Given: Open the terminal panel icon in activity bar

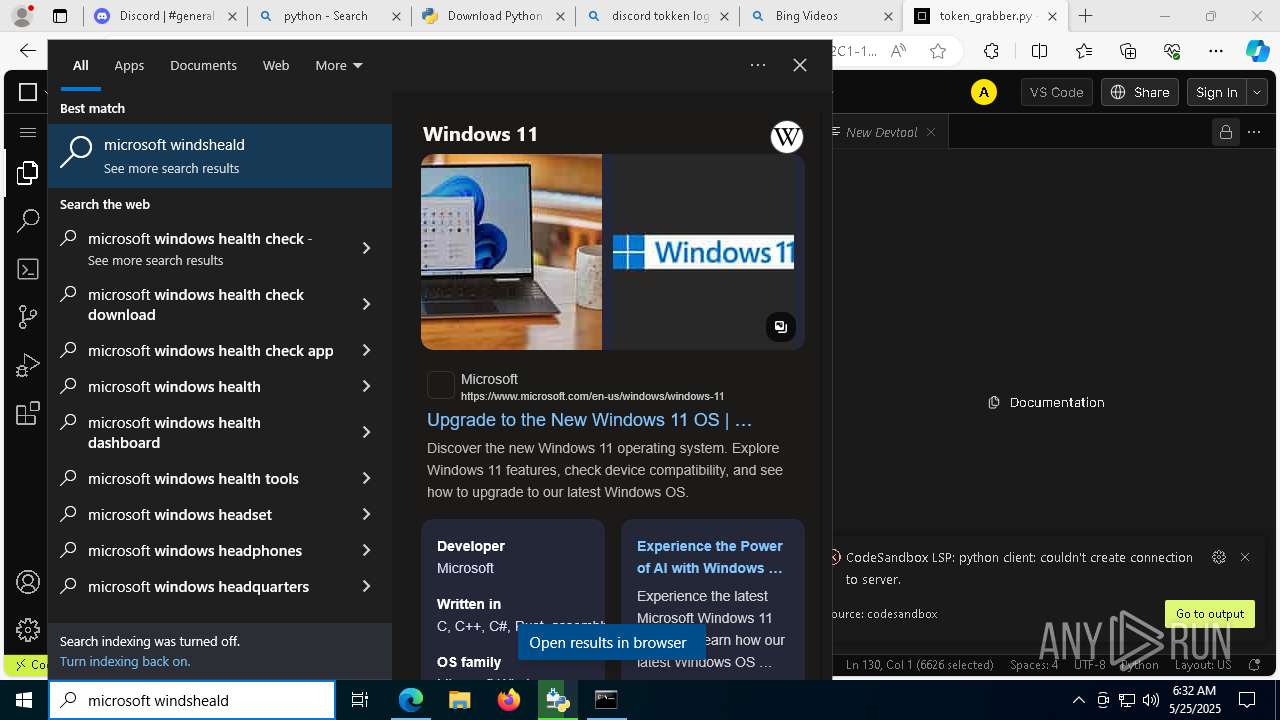Looking at the screenshot, I should pyautogui.click(x=27, y=269).
